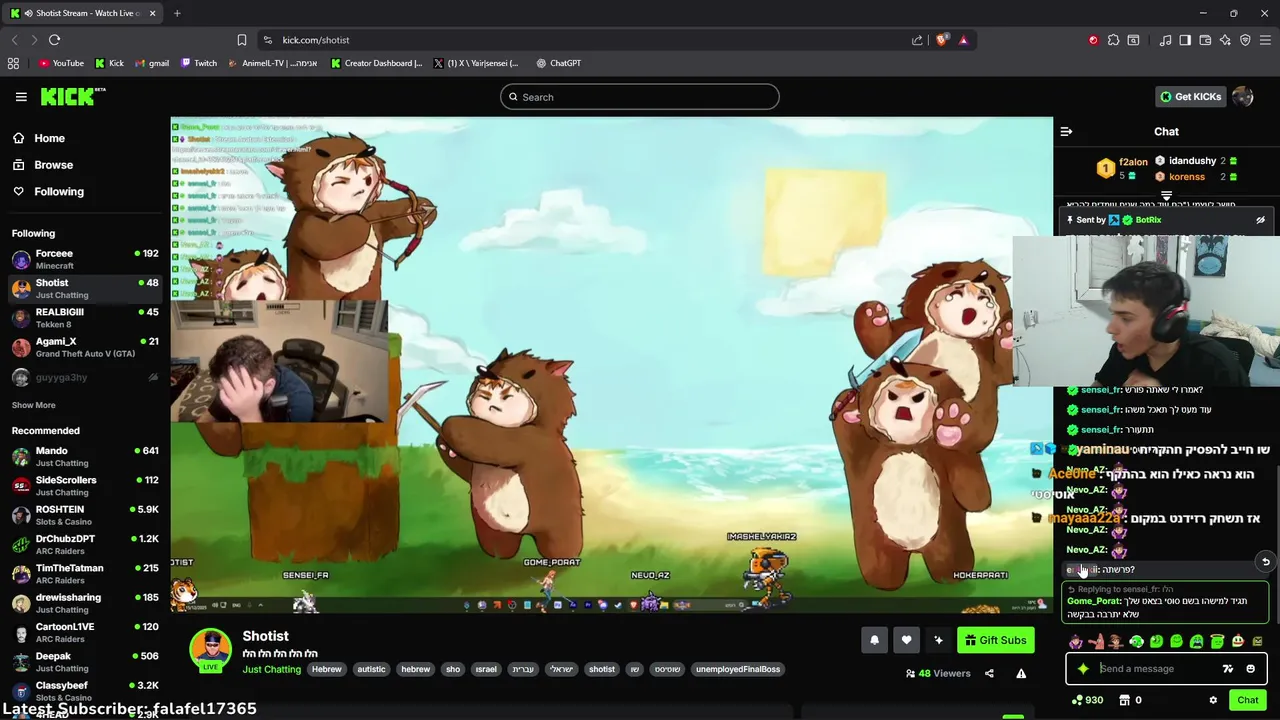
Task: Open 7TV emote menu in chat box
Action: point(1228,669)
